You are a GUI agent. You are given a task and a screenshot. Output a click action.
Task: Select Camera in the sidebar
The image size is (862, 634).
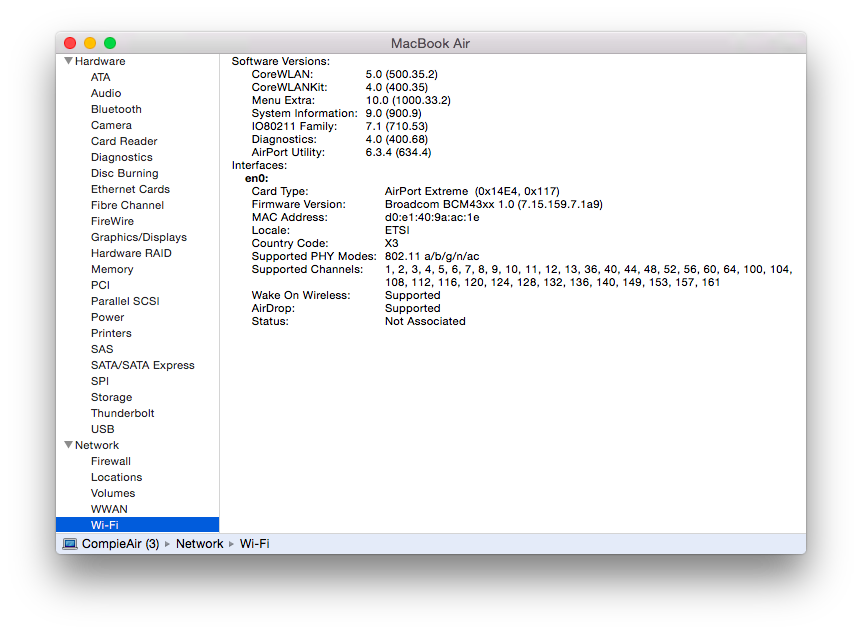(x=112, y=125)
